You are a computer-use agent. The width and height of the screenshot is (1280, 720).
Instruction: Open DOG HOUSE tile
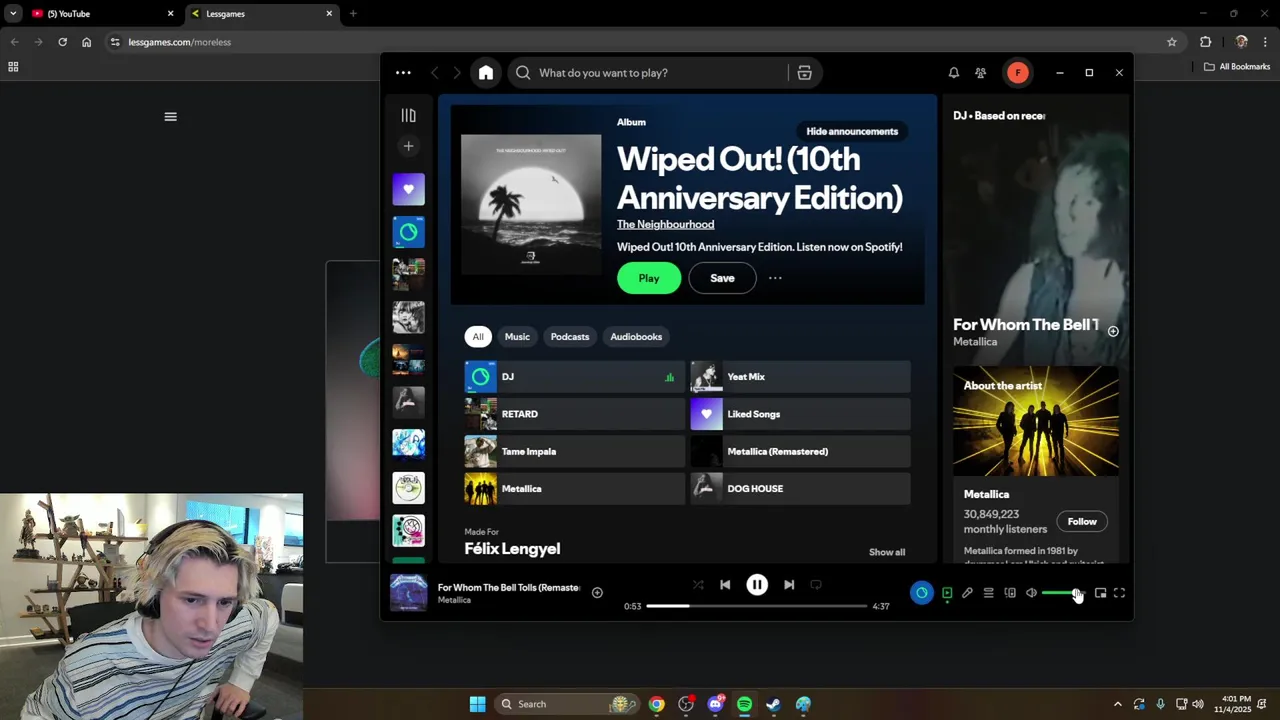click(800, 489)
